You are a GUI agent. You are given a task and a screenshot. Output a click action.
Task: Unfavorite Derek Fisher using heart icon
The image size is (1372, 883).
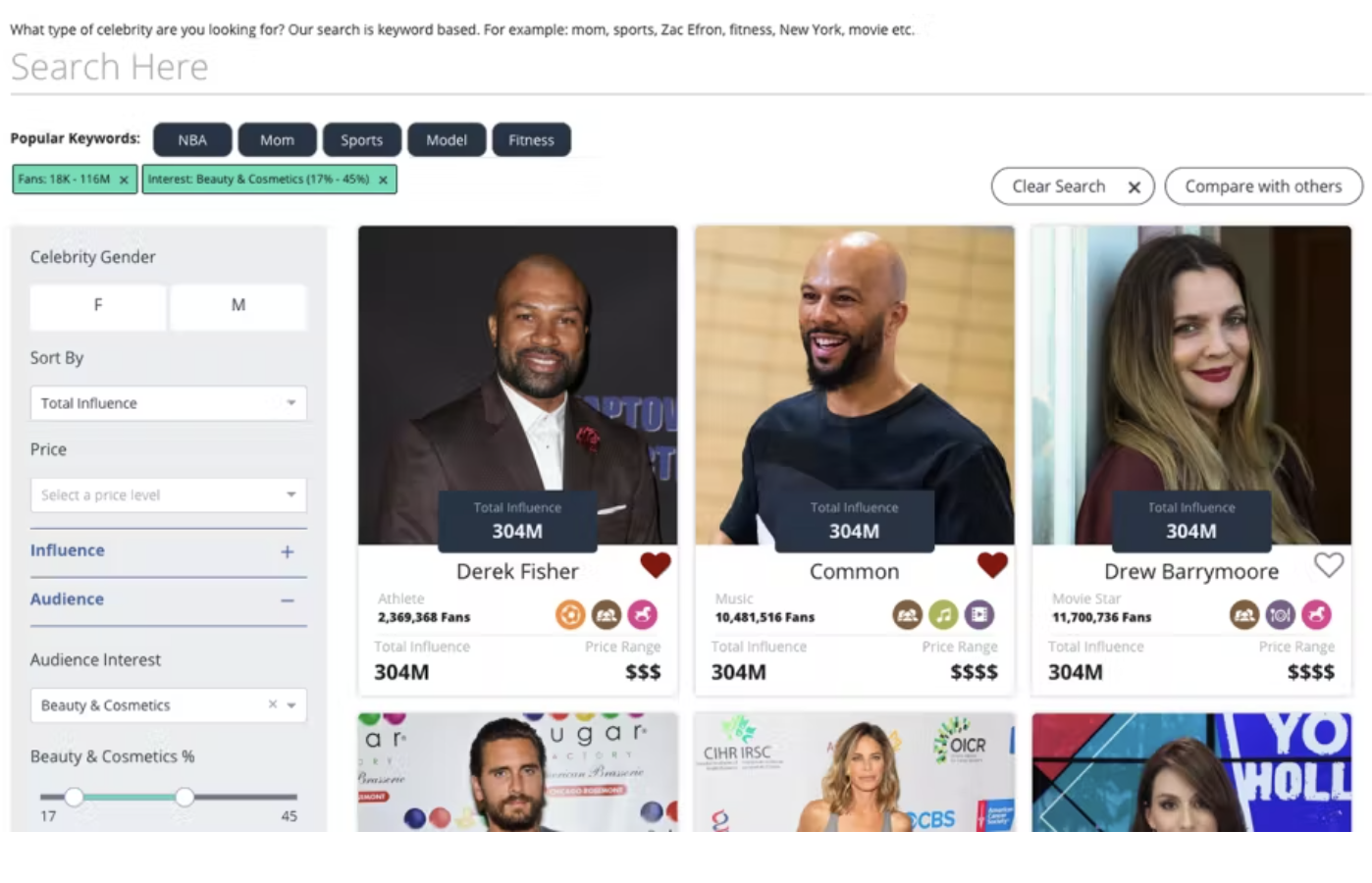(x=656, y=565)
